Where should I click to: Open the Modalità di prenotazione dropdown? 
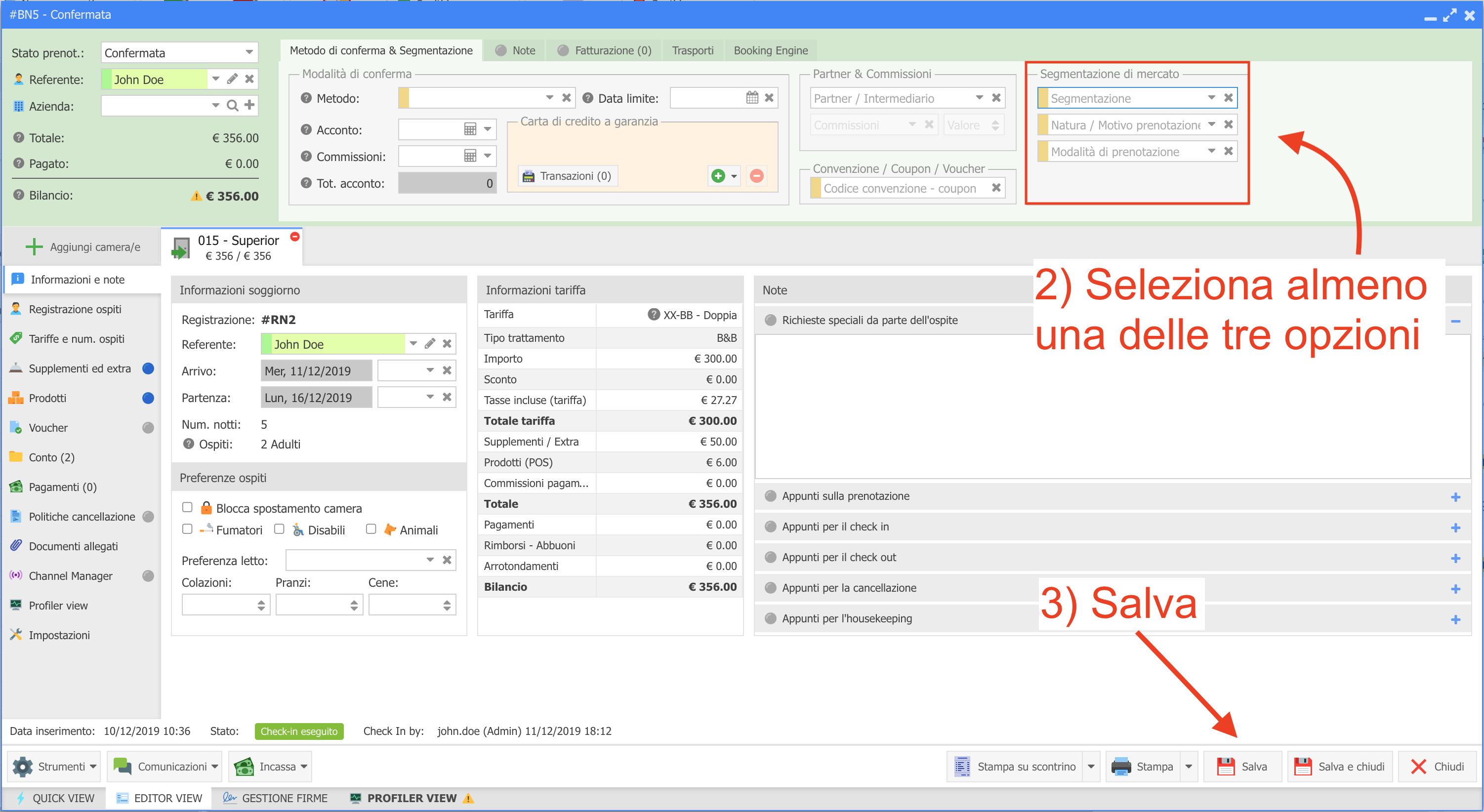coord(1211,150)
